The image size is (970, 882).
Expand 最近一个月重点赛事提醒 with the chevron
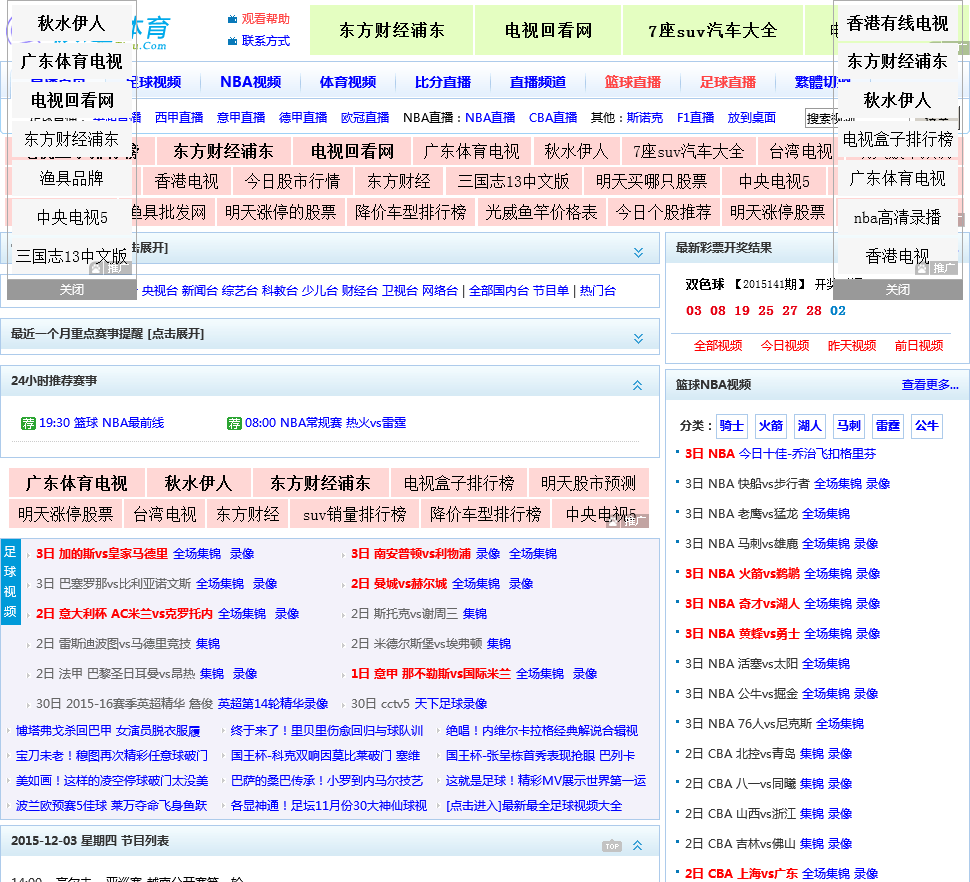coord(638,338)
